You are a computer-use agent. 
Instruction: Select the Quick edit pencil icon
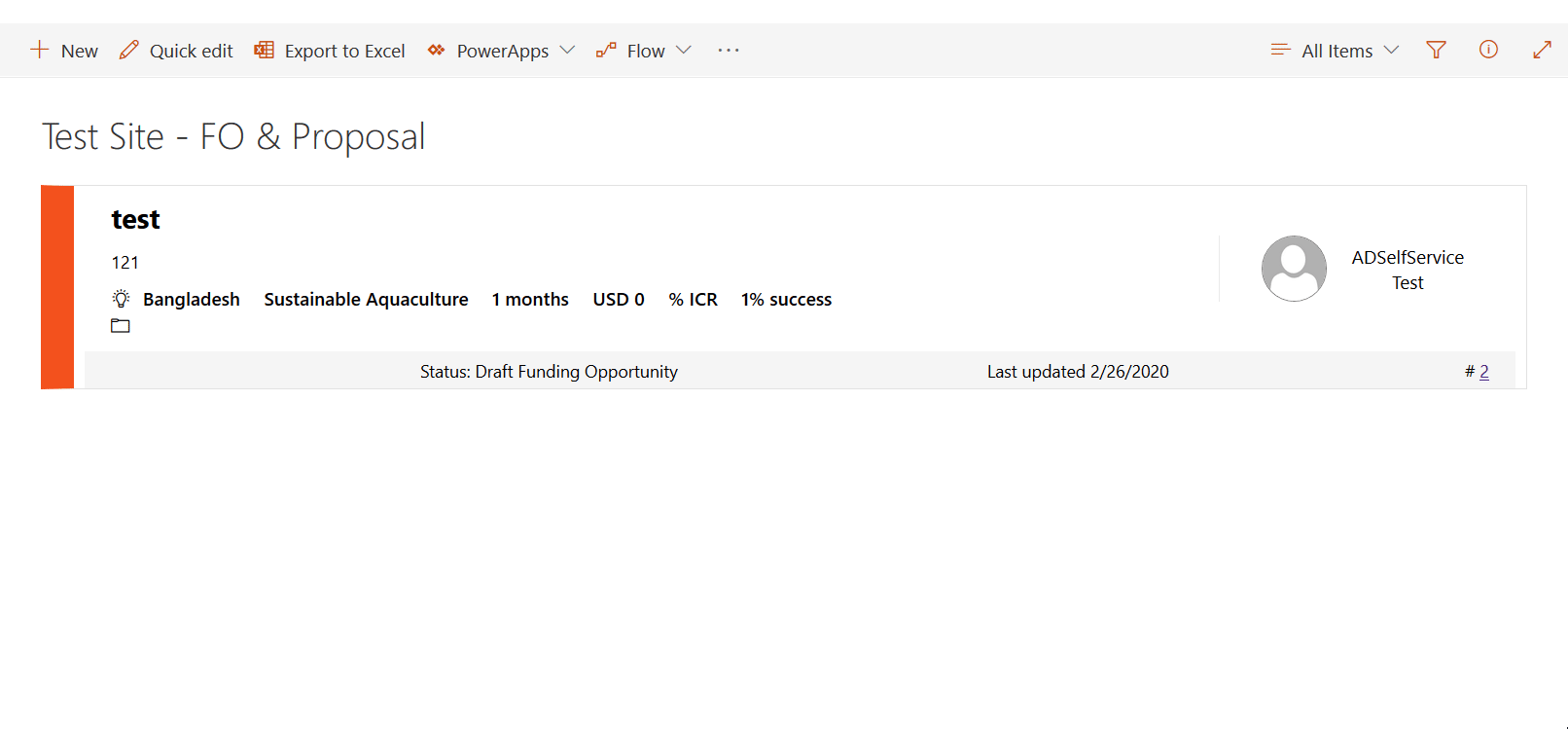[x=127, y=49]
